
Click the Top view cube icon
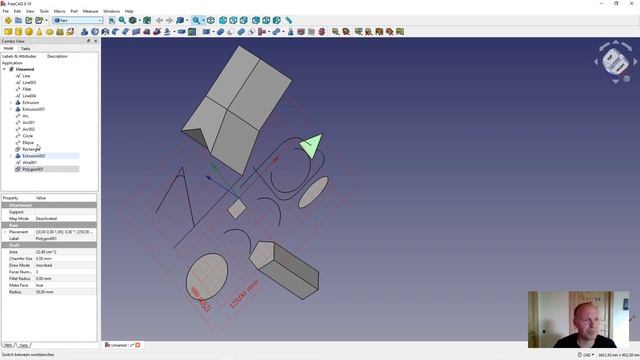[233, 20]
